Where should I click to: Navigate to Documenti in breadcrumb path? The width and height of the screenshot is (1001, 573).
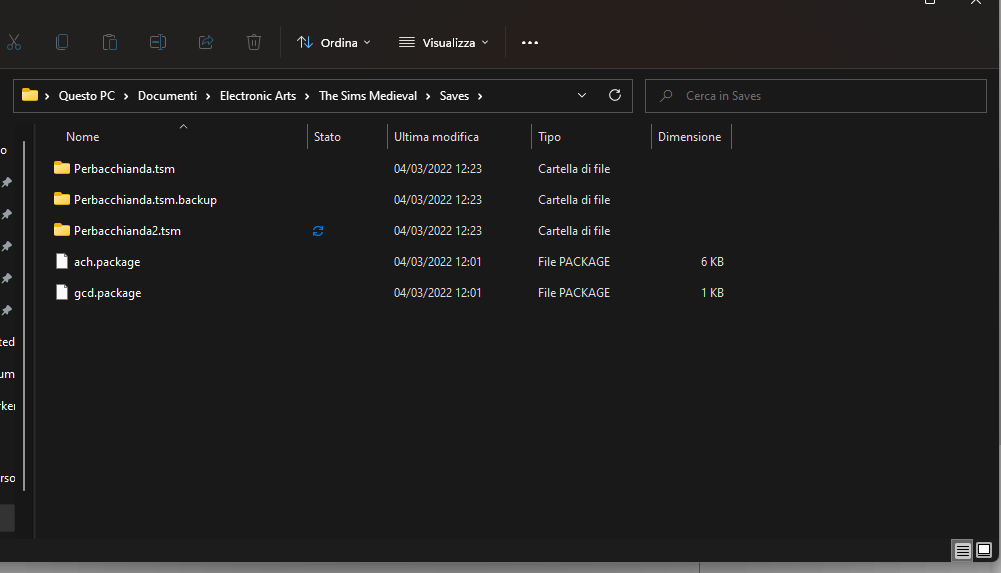pyautogui.click(x=167, y=96)
